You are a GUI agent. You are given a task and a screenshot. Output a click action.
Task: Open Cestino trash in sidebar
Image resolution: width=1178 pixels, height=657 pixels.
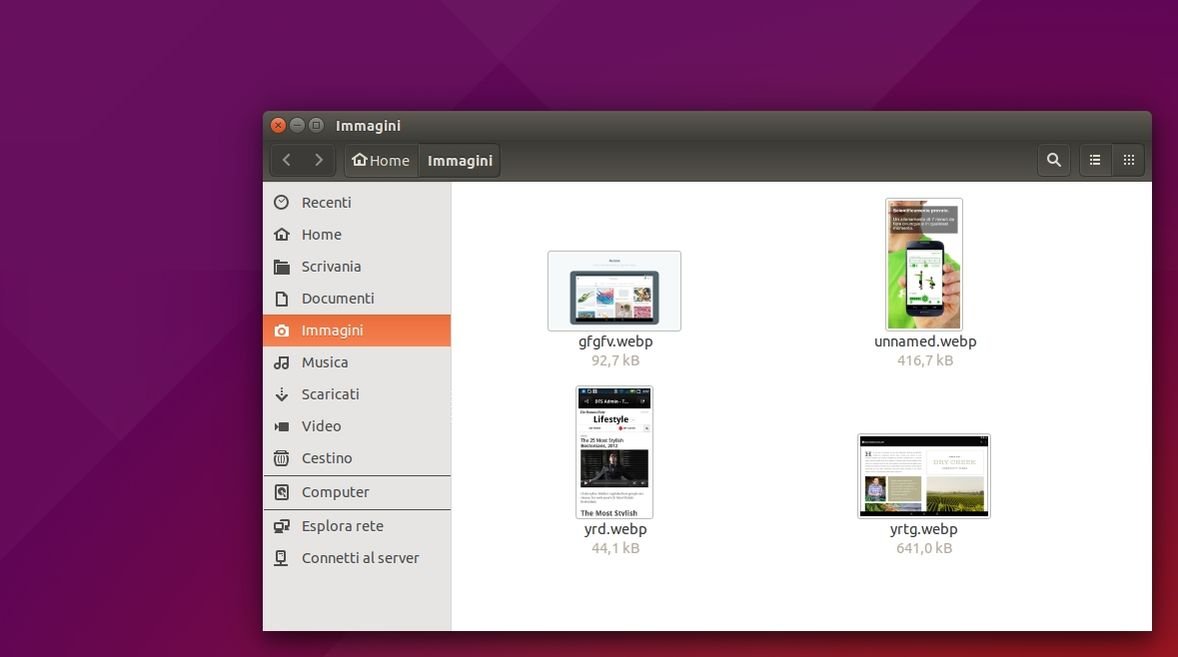tap(326, 458)
